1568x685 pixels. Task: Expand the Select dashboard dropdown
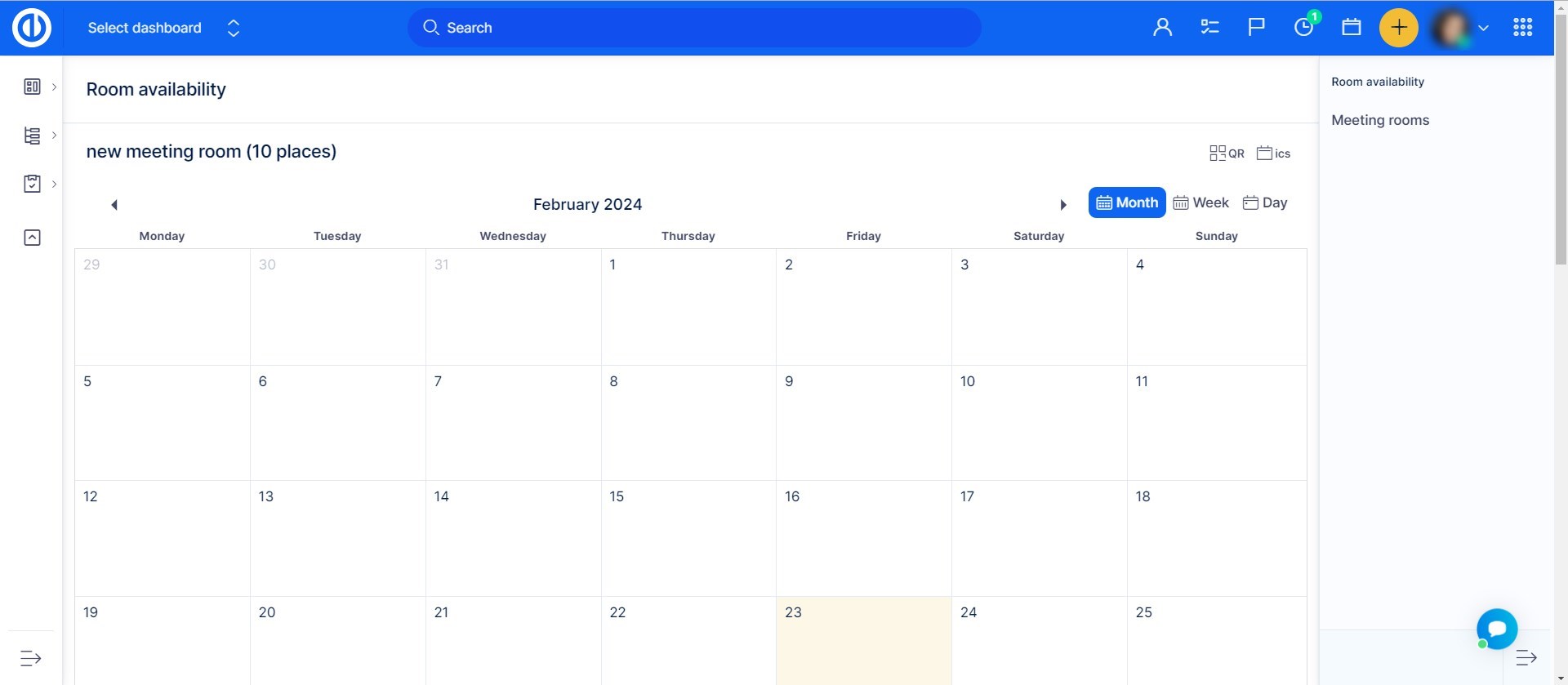[x=163, y=28]
